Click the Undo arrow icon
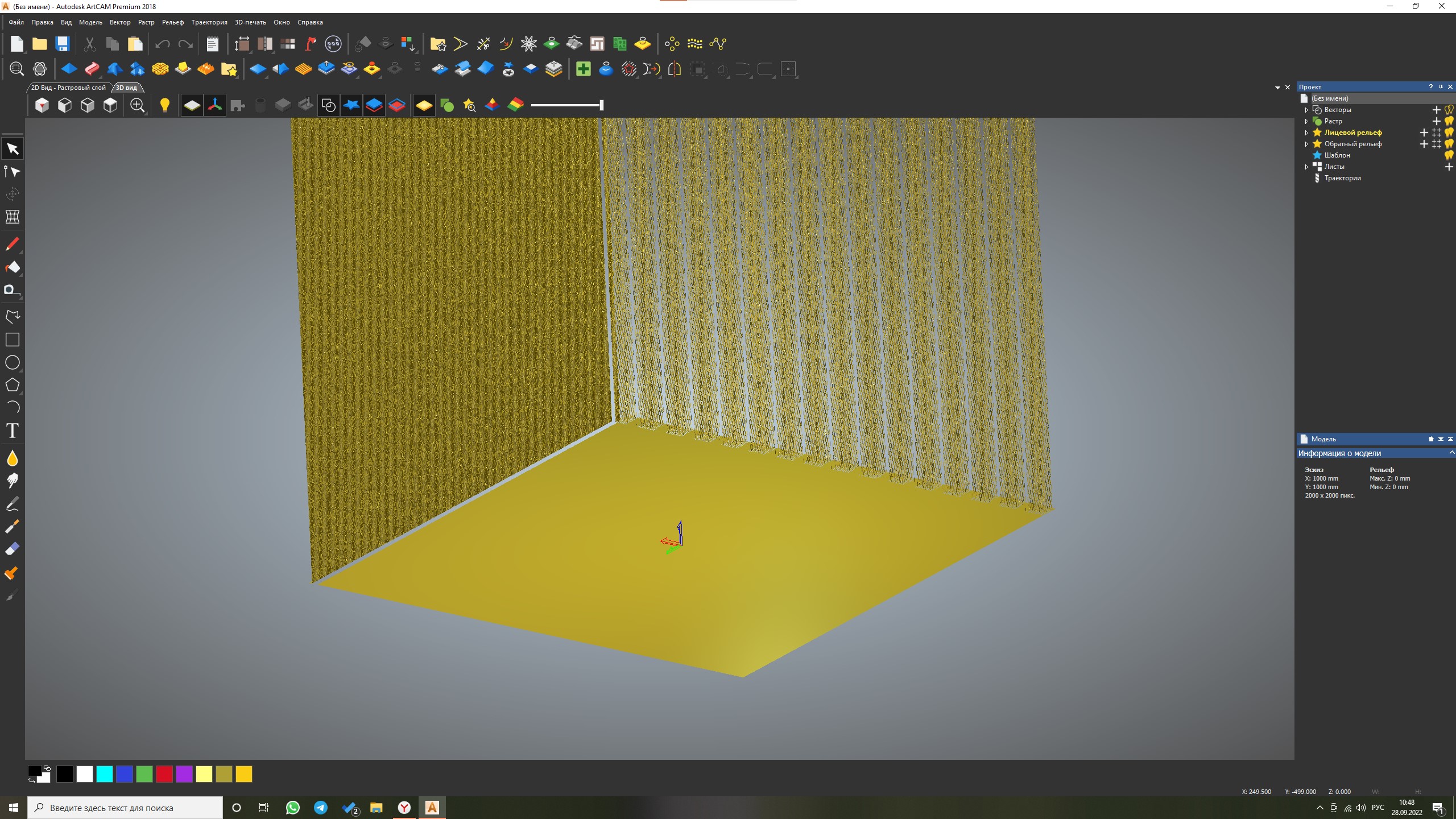The width and height of the screenshot is (1456, 819). [x=163, y=44]
